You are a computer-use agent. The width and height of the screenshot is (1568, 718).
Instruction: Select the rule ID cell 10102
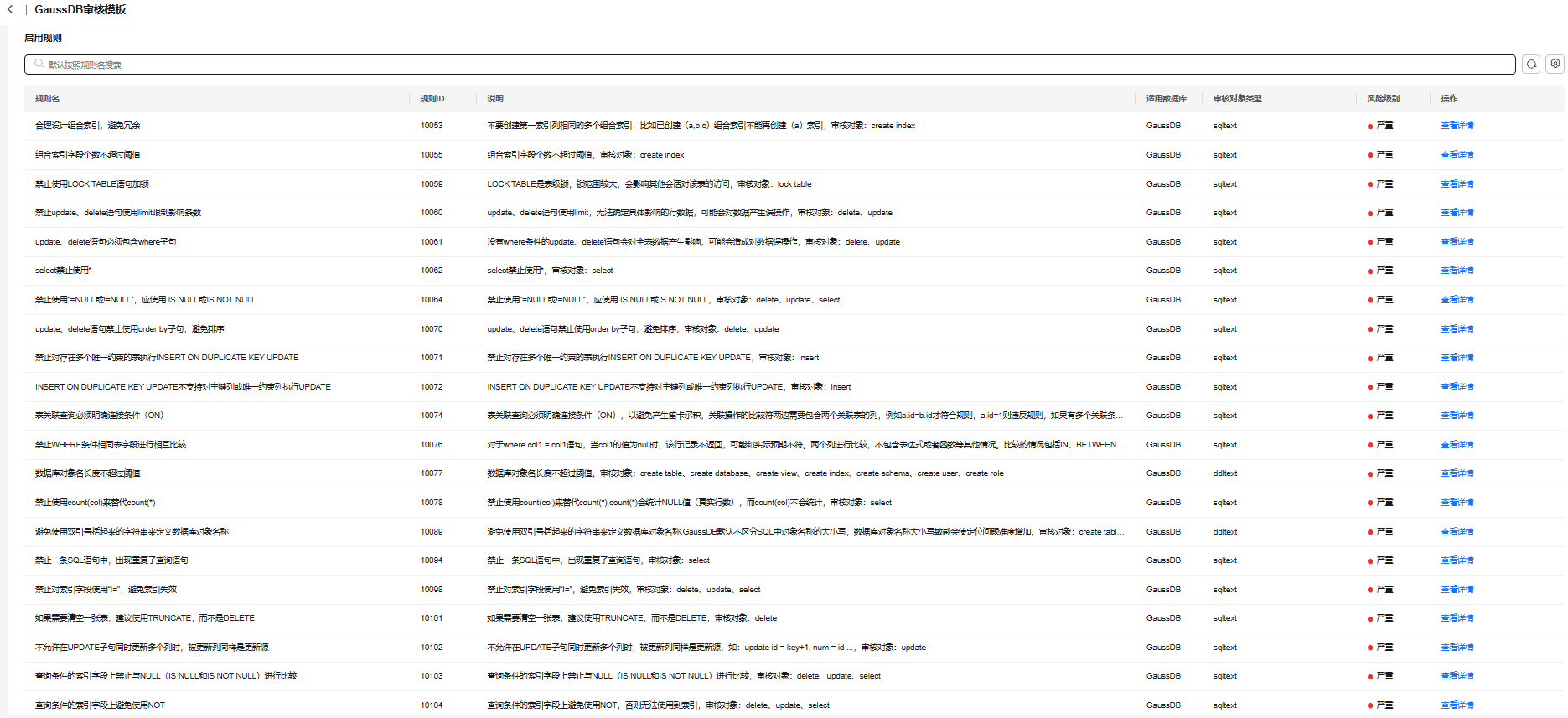432,648
